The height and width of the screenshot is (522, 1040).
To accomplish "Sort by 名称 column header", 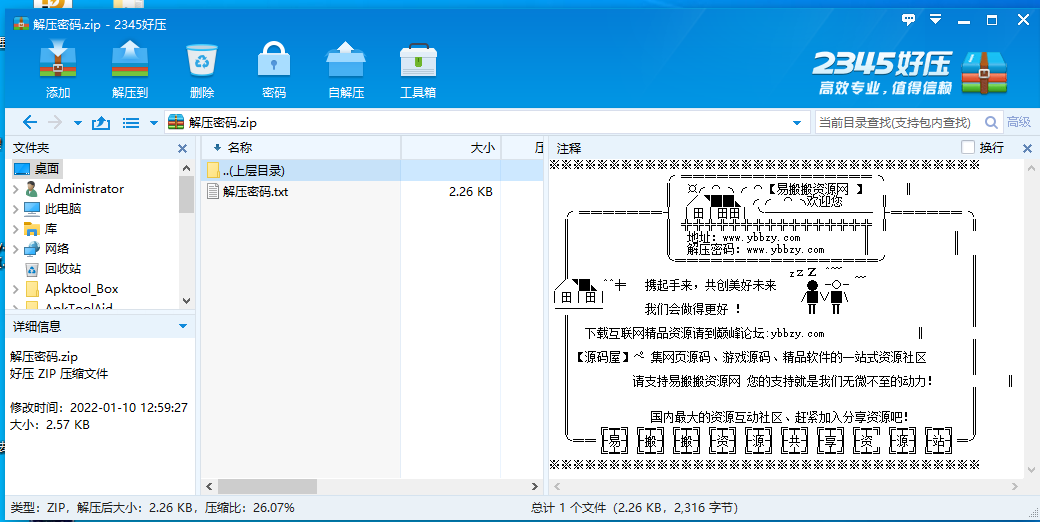I will click(x=239, y=148).
